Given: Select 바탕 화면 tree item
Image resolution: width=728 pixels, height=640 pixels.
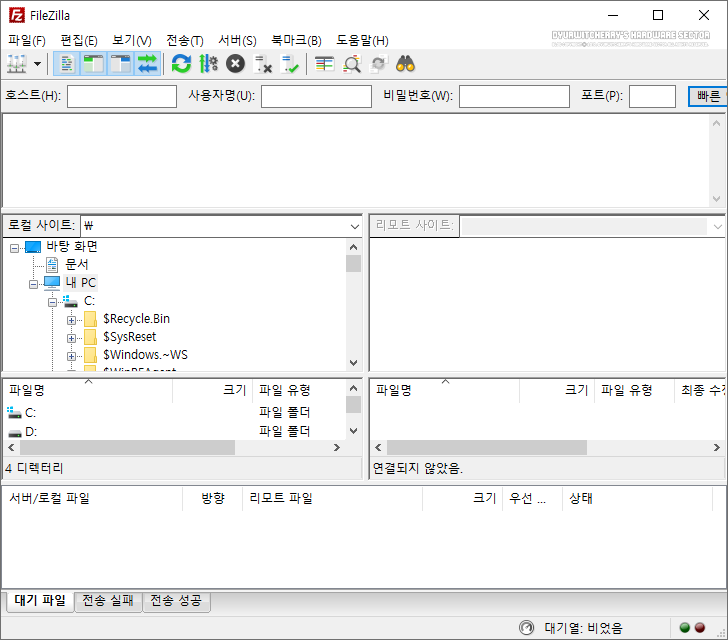Looking at the screenshot, I should 72,246.
